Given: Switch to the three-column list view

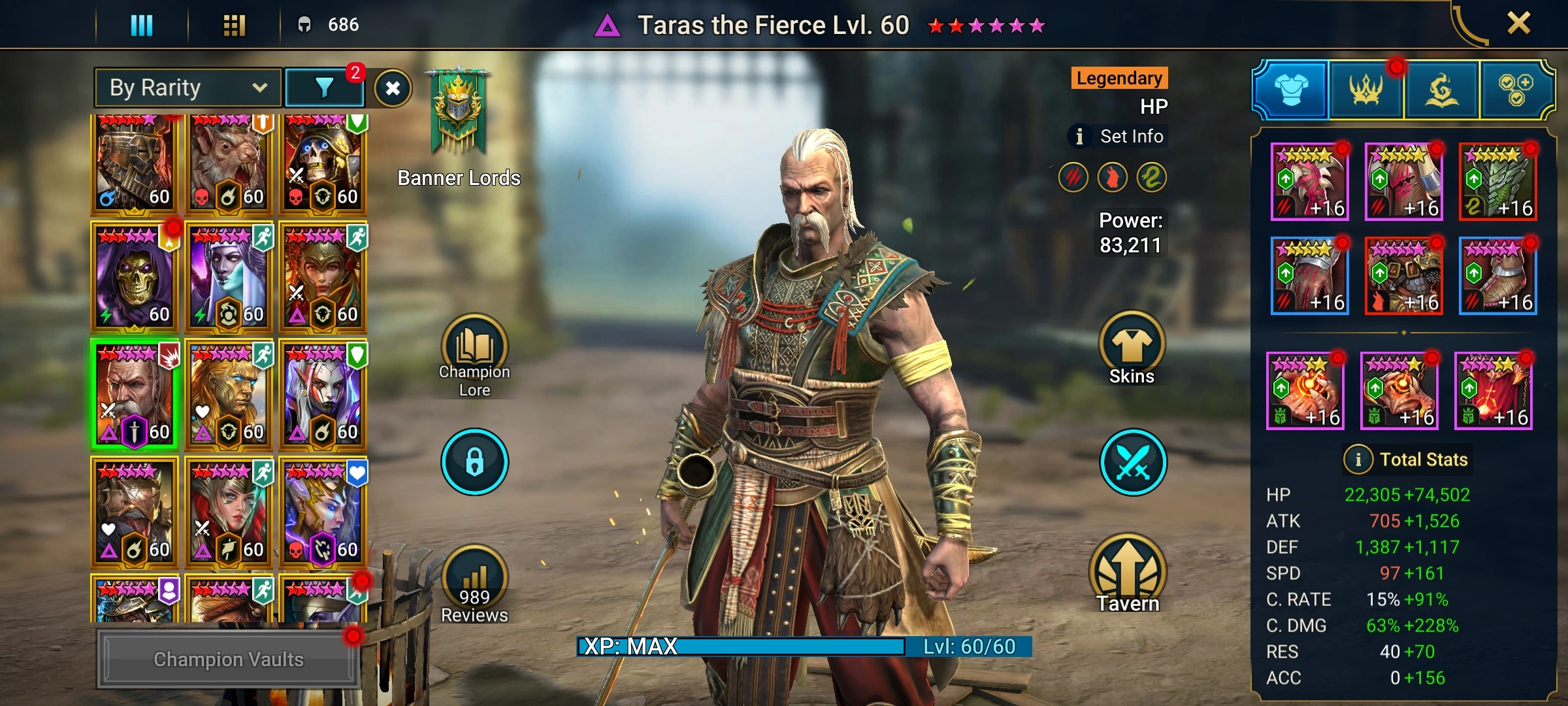Looking at the screenshot, I should pyautogui.click(x=142, y=25).
